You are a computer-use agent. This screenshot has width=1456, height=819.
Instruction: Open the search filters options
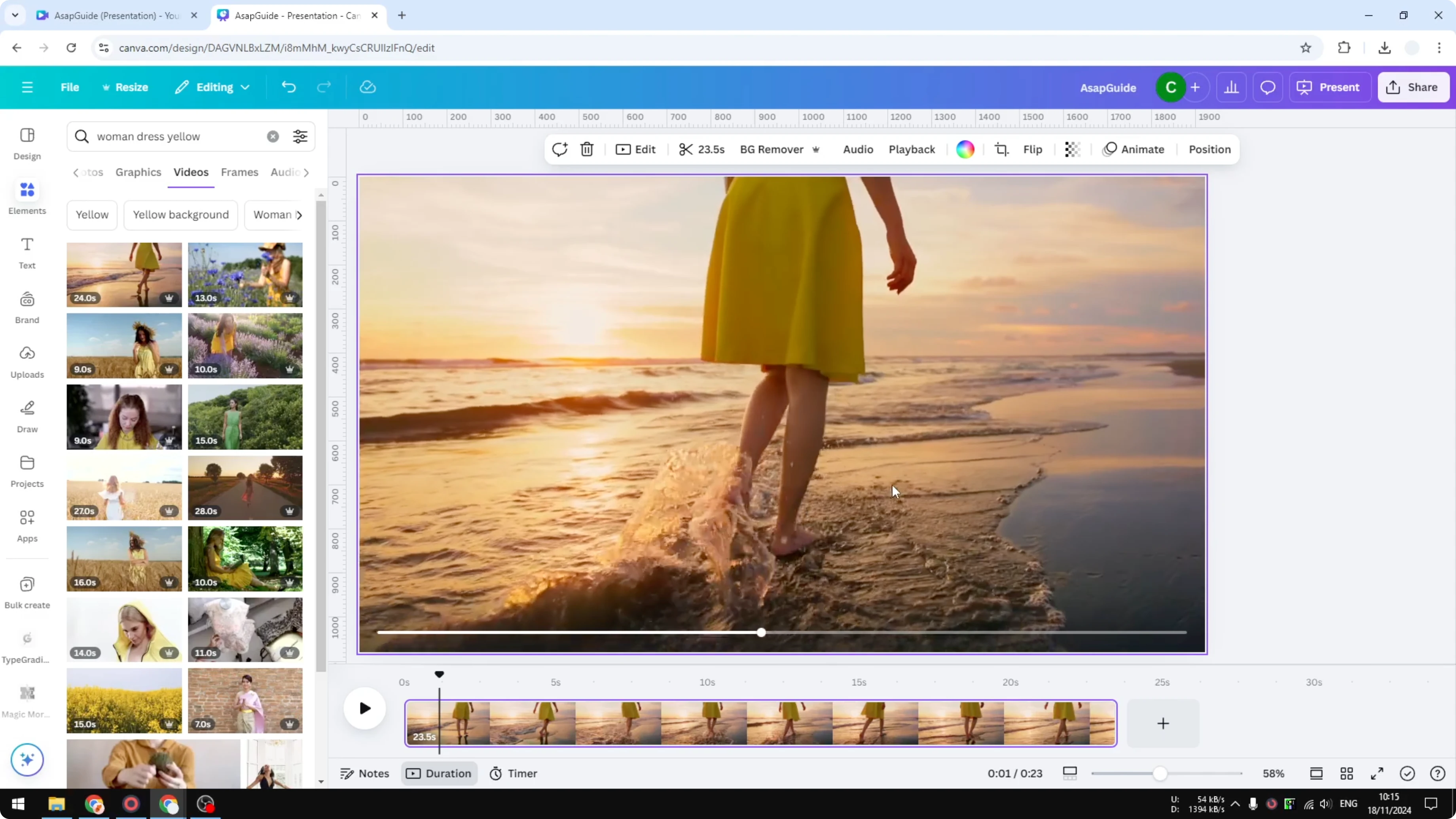click(x=300, y=136)
